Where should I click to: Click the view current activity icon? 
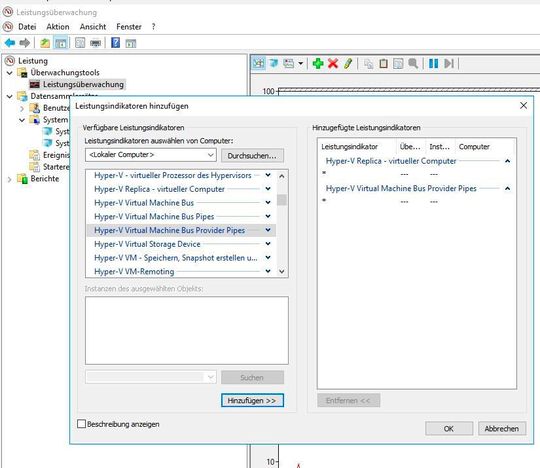tap(259, 63)
